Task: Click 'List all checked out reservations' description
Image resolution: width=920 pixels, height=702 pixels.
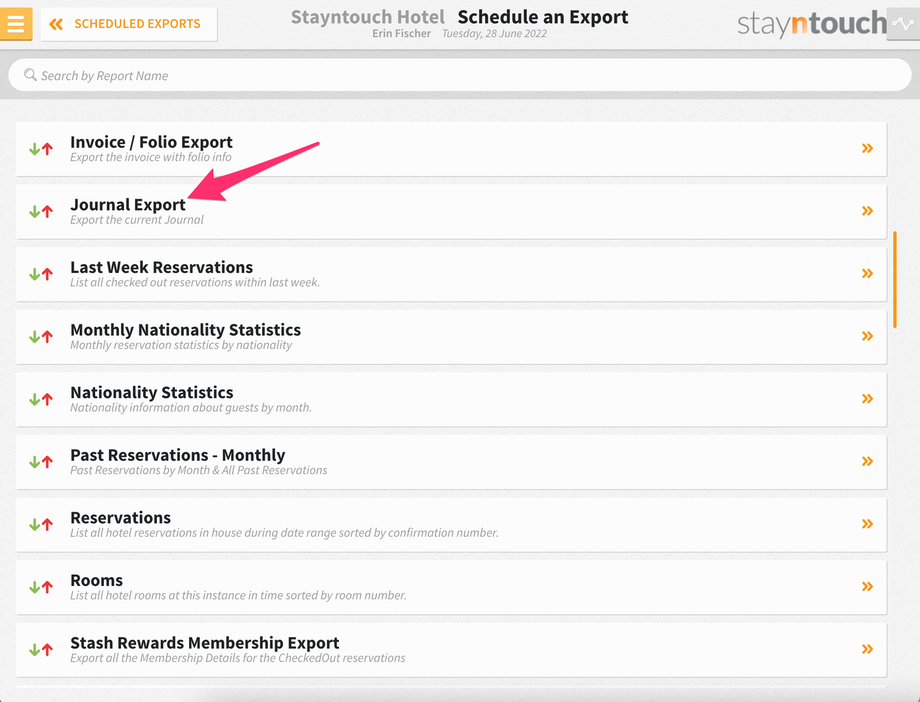Action: tap(195, 282)
